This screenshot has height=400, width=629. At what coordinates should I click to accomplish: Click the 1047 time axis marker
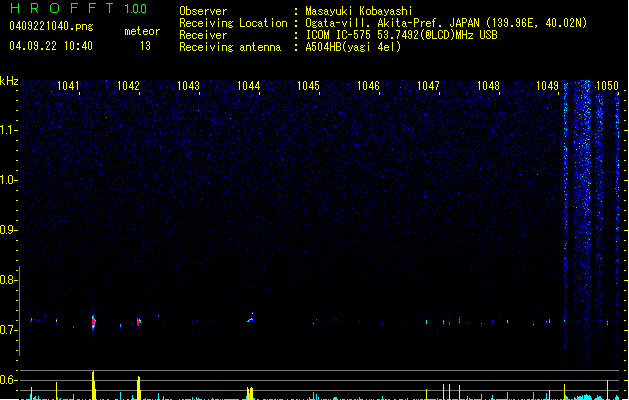pos(428,86)
